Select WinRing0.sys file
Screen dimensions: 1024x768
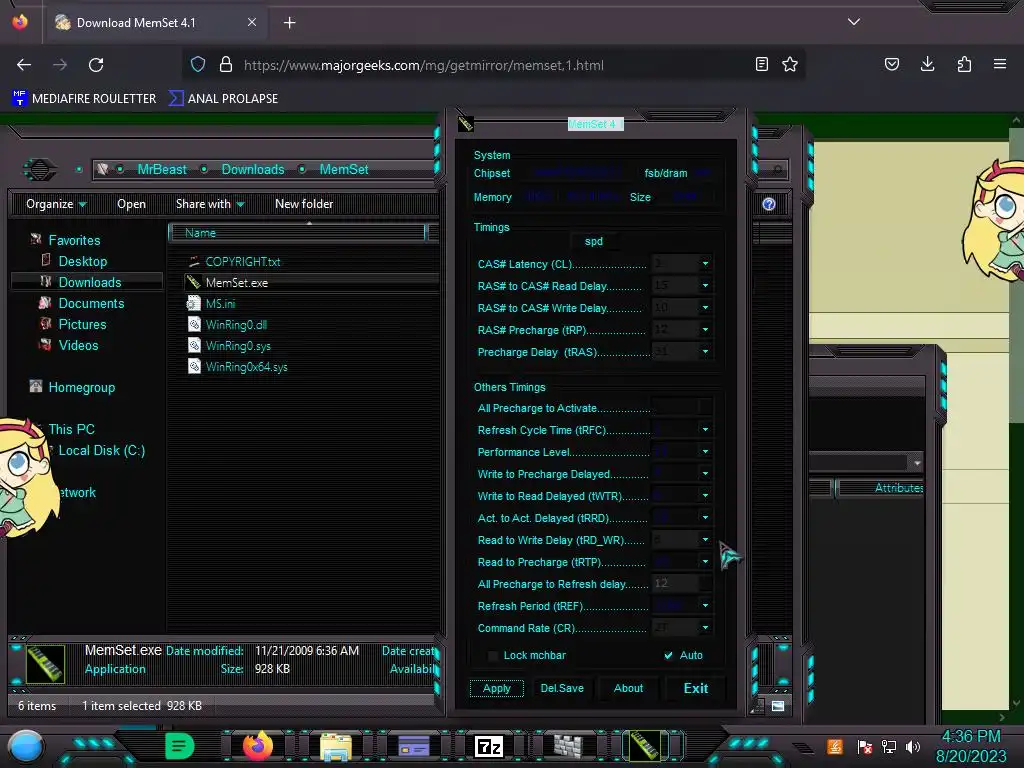(238, 346)
